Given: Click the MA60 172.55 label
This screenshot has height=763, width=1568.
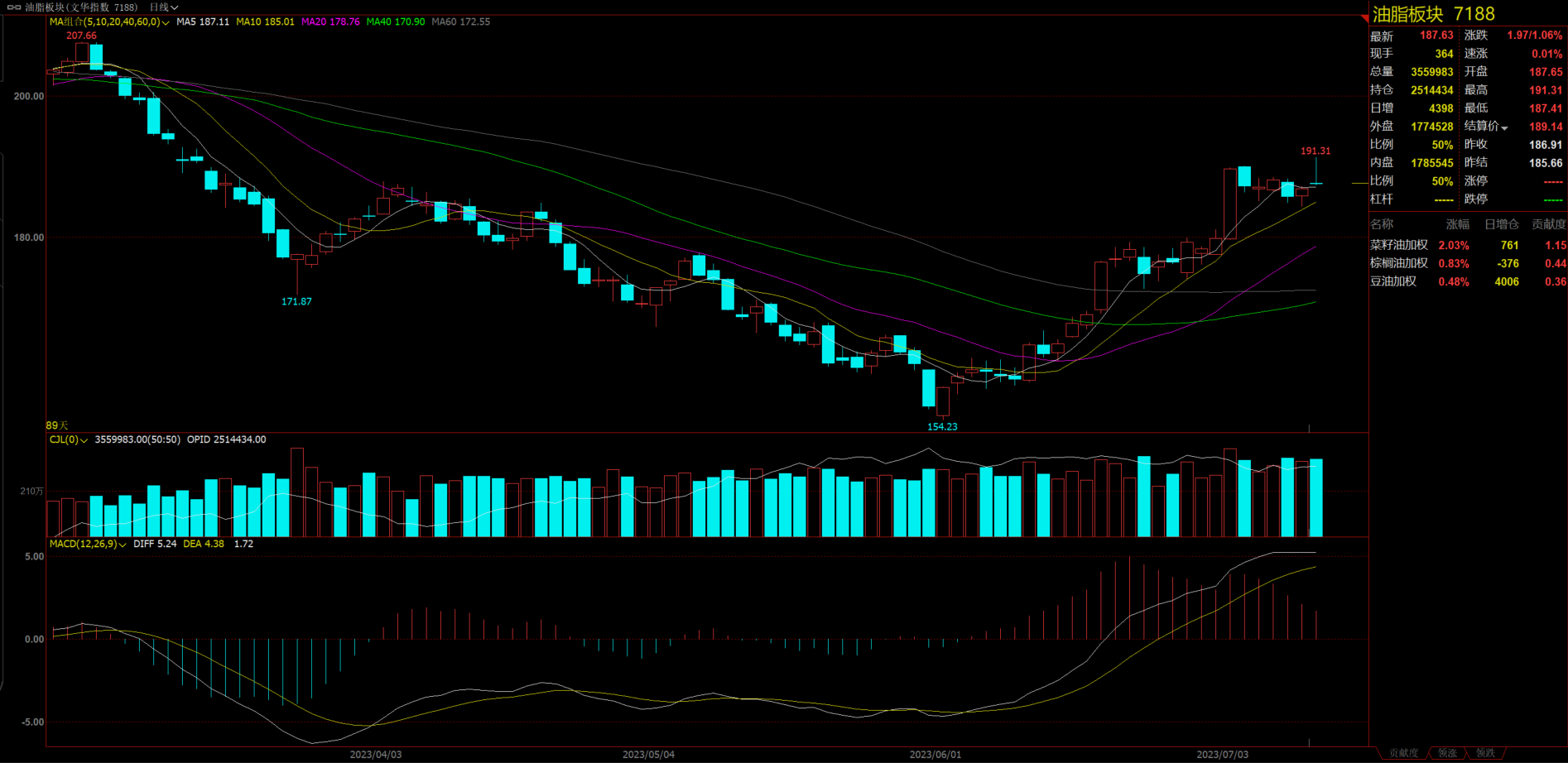Looking at the screenshot, I should pyautogui.click(x=461, y=22).
